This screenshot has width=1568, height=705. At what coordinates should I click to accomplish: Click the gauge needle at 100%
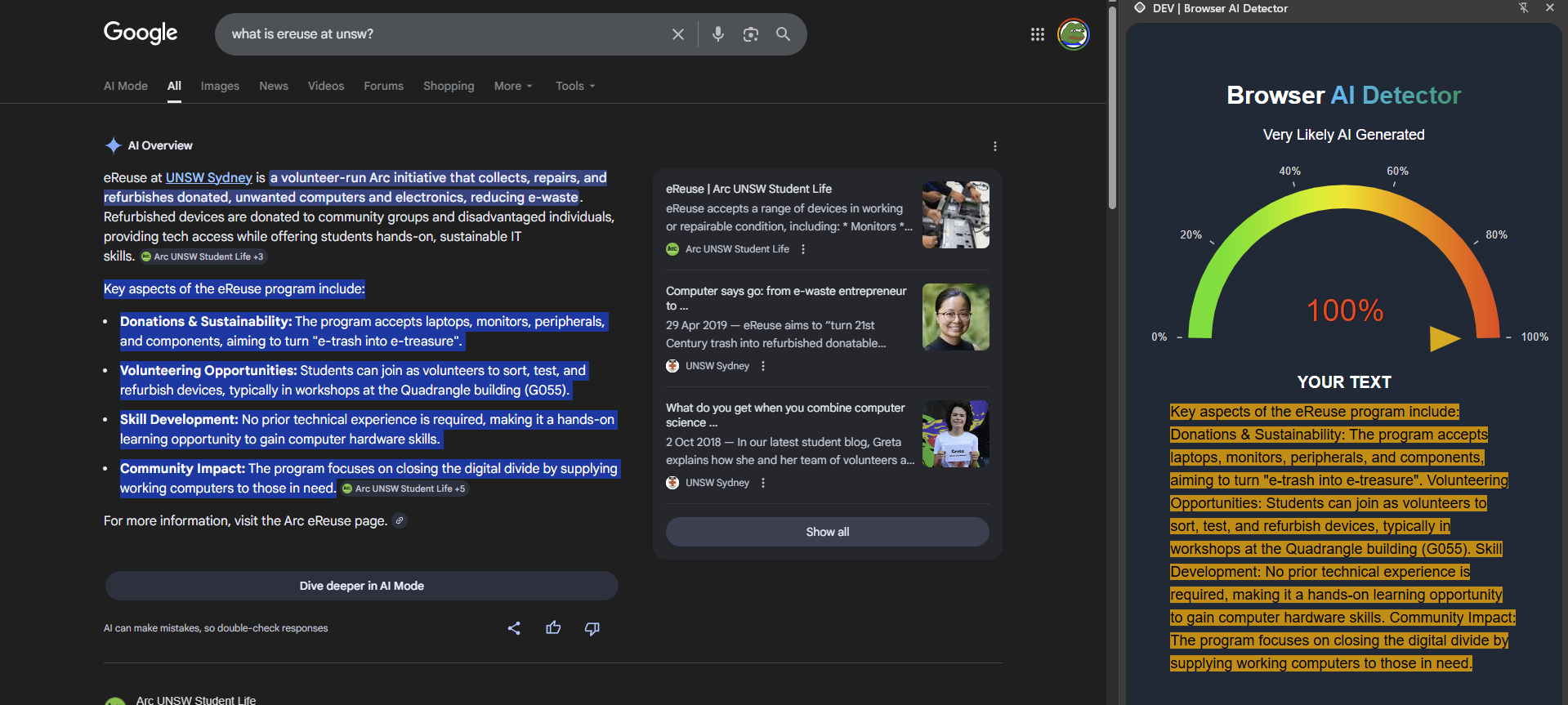(x=1444, y=338)
